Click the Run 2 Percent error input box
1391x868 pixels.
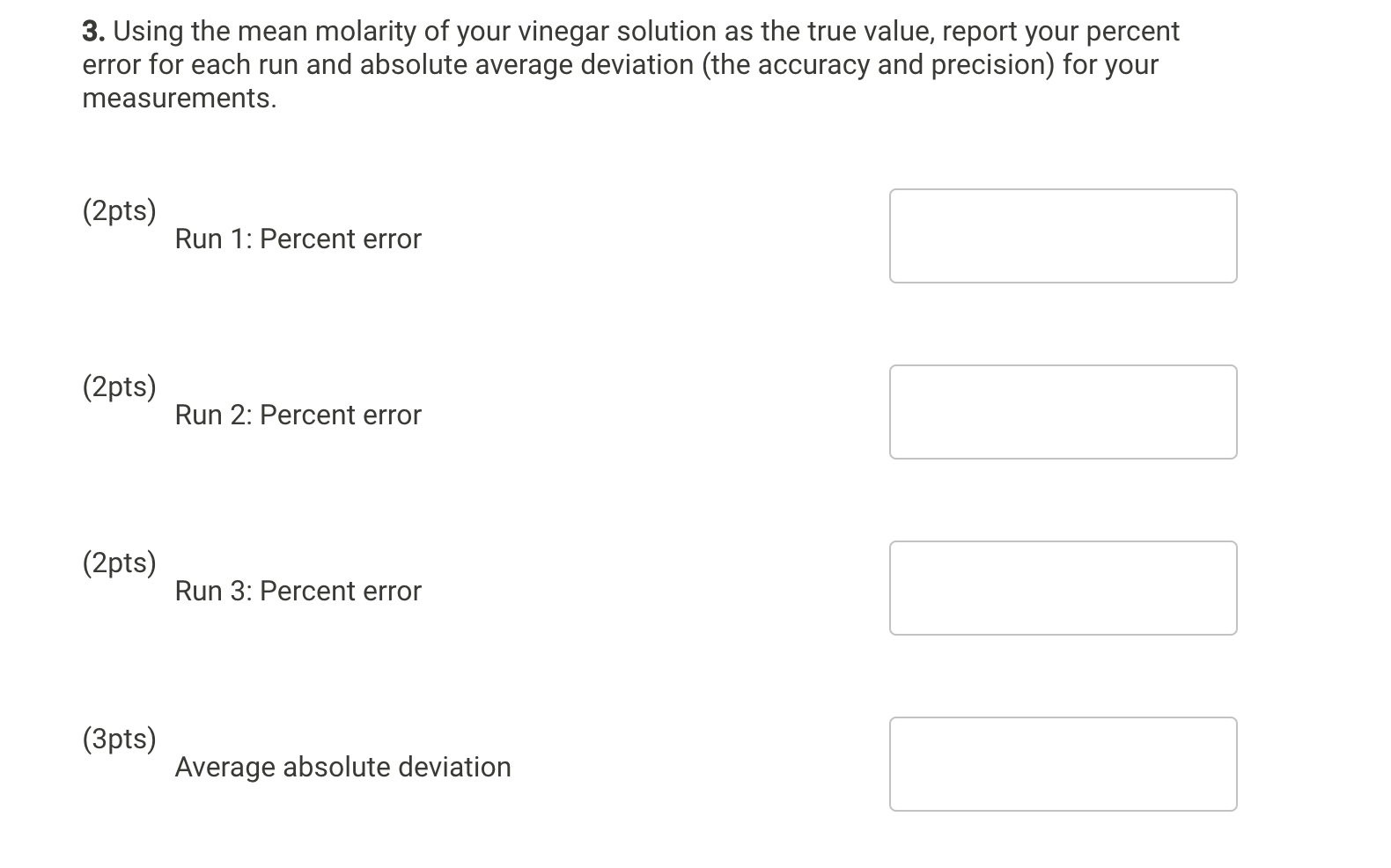click(x=1063, y=411)
